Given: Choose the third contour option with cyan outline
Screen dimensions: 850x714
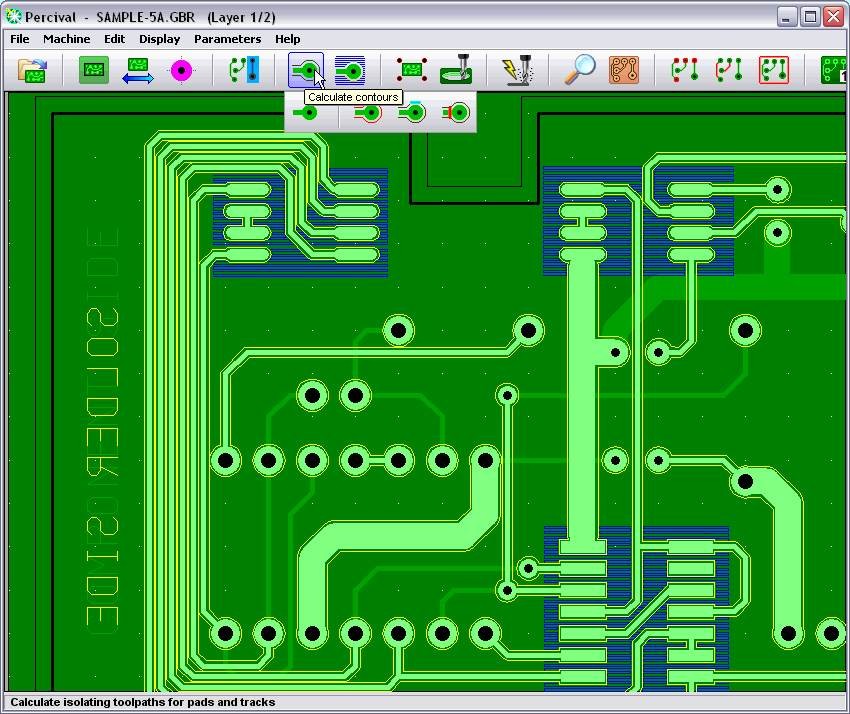Looking at the screenshot, I should point(411,113).
